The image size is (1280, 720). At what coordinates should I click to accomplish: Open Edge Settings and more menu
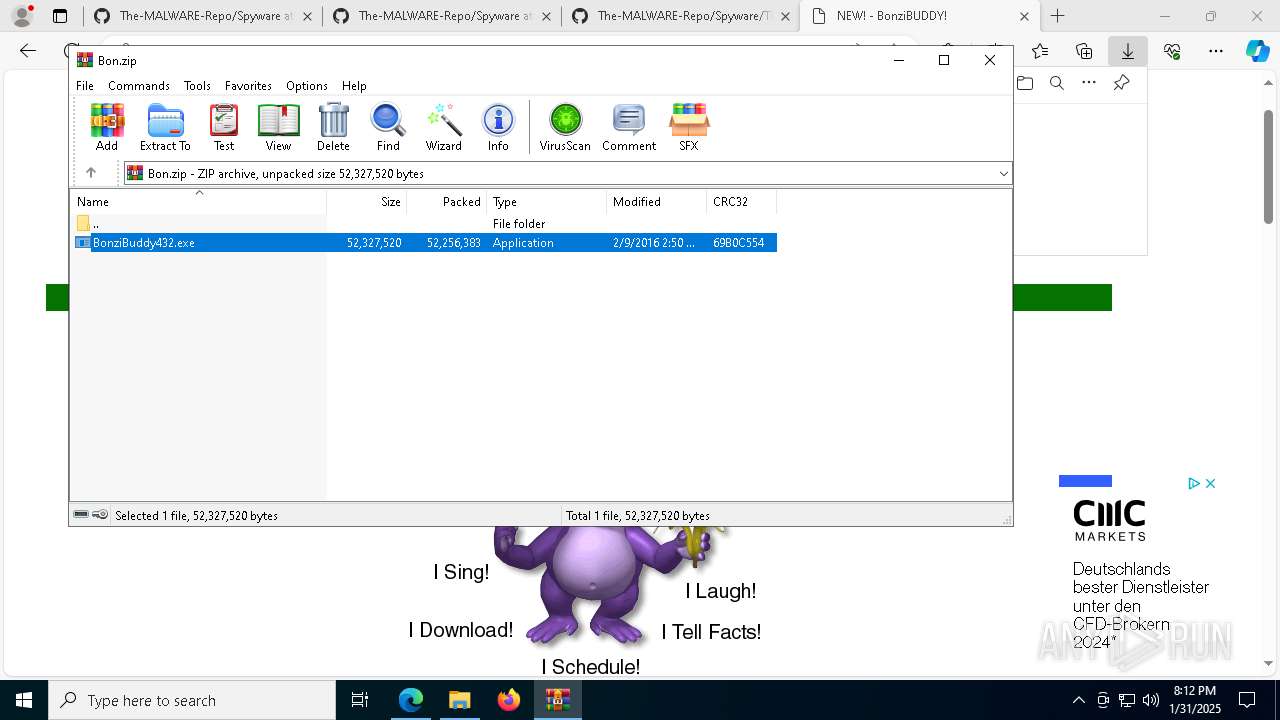[x=1216, y=51]
